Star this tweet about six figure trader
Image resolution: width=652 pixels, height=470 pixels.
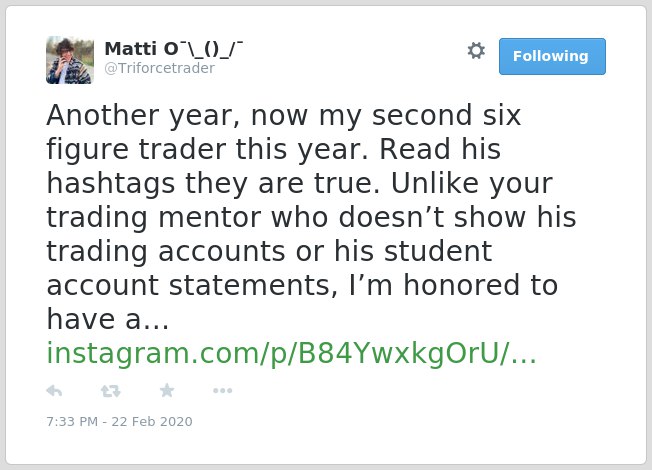[x=167, y=390]
